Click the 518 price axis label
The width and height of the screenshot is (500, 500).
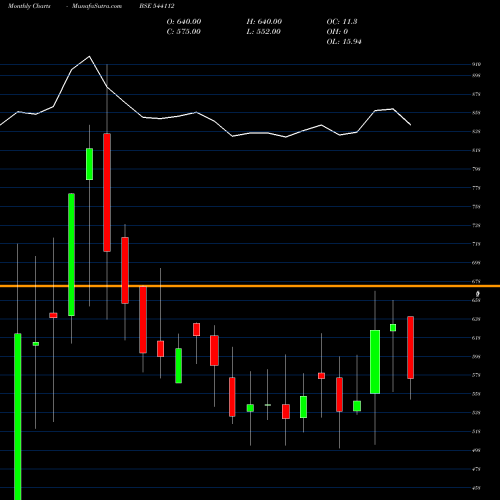pyautogui.click(x=476, y=431)
